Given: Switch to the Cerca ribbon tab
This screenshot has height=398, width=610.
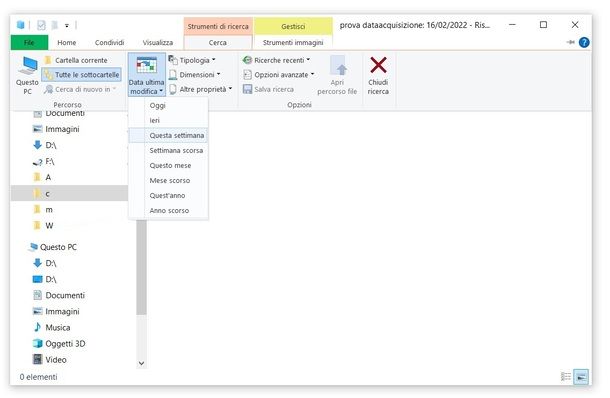Looking at the screenshot, I should [217, 42].
